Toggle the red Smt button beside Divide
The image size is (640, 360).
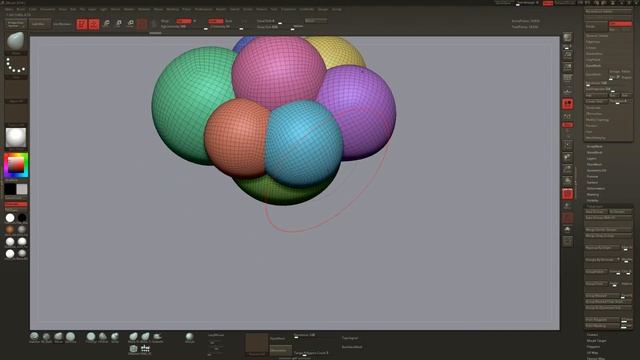click(x=620, y=24)
